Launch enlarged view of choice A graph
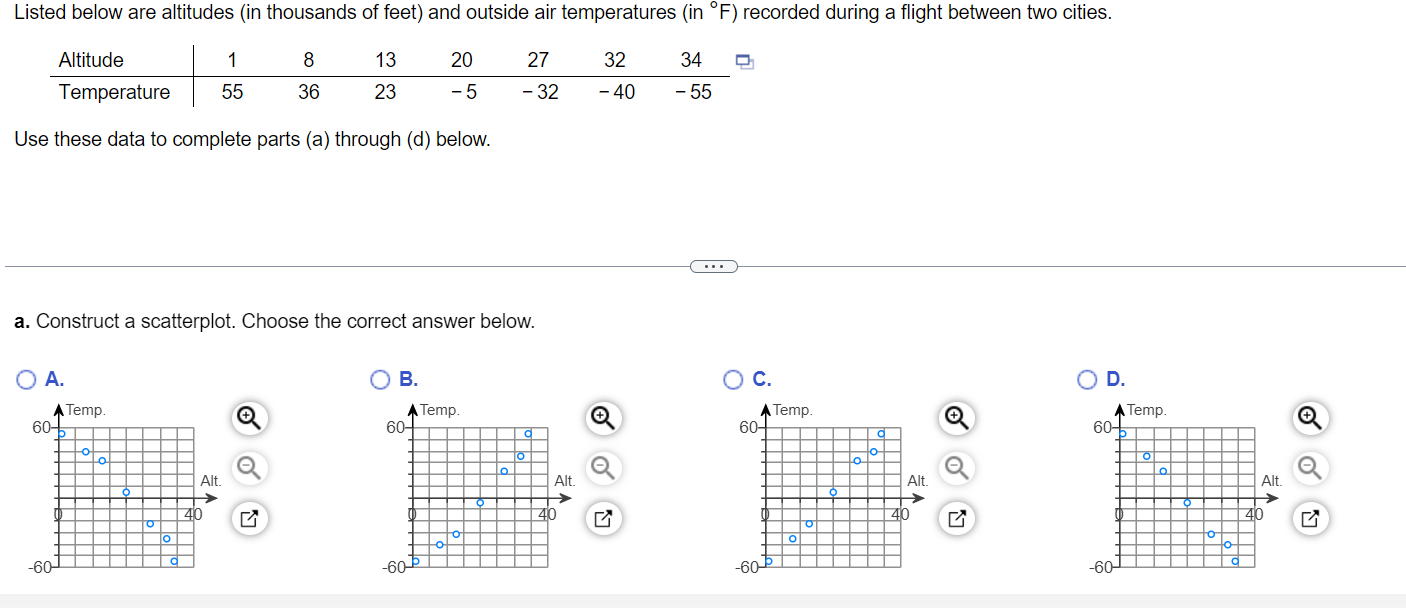This screenshot has width=1406, height=608. (248, 518)
